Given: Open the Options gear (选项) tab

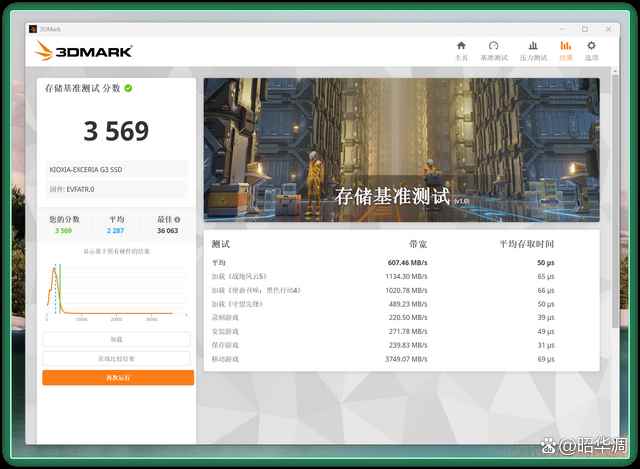Looking at the screenshot, I should [x=591, y=51].
